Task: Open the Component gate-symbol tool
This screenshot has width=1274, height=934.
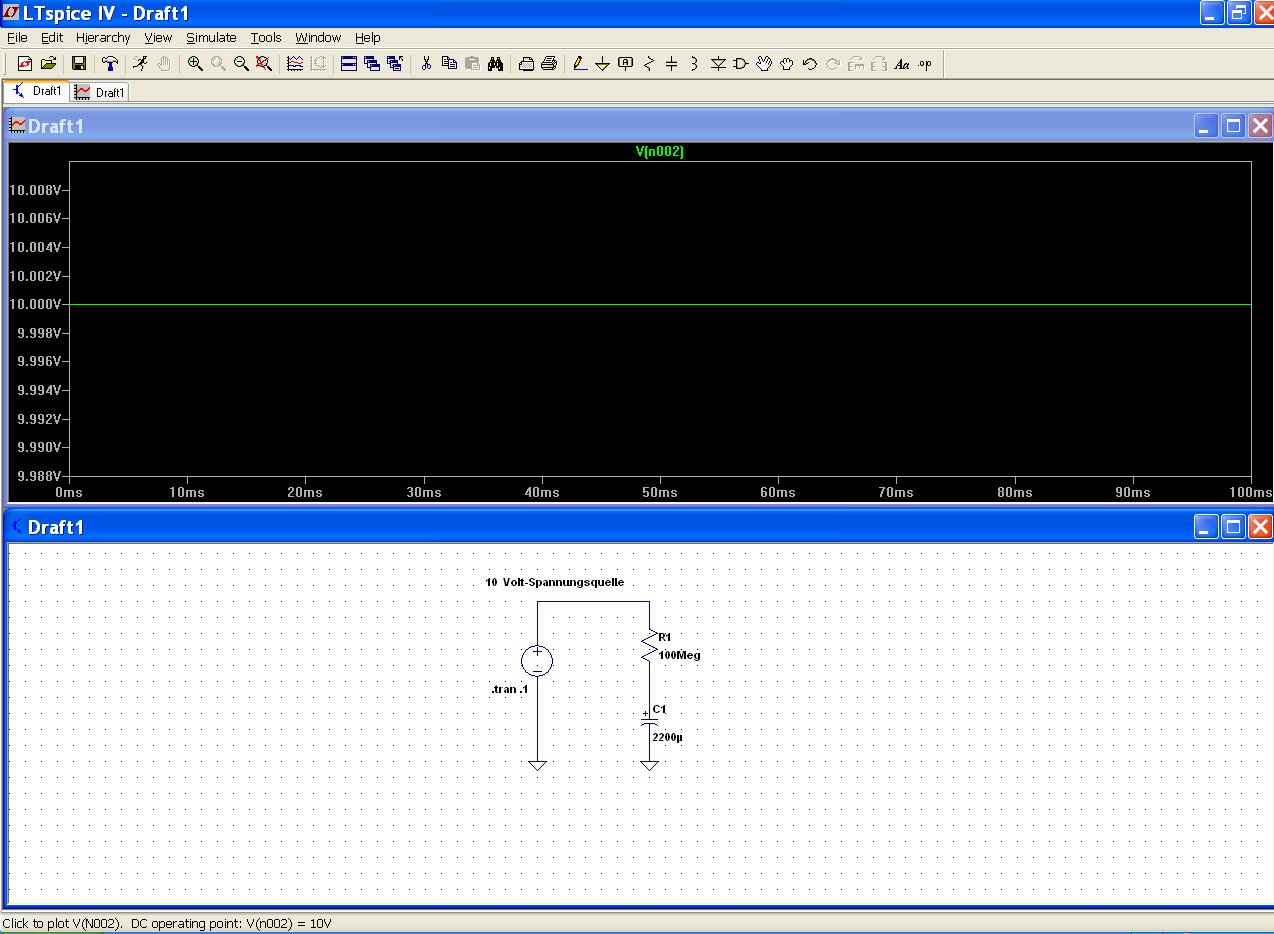Action: [740, 64]
